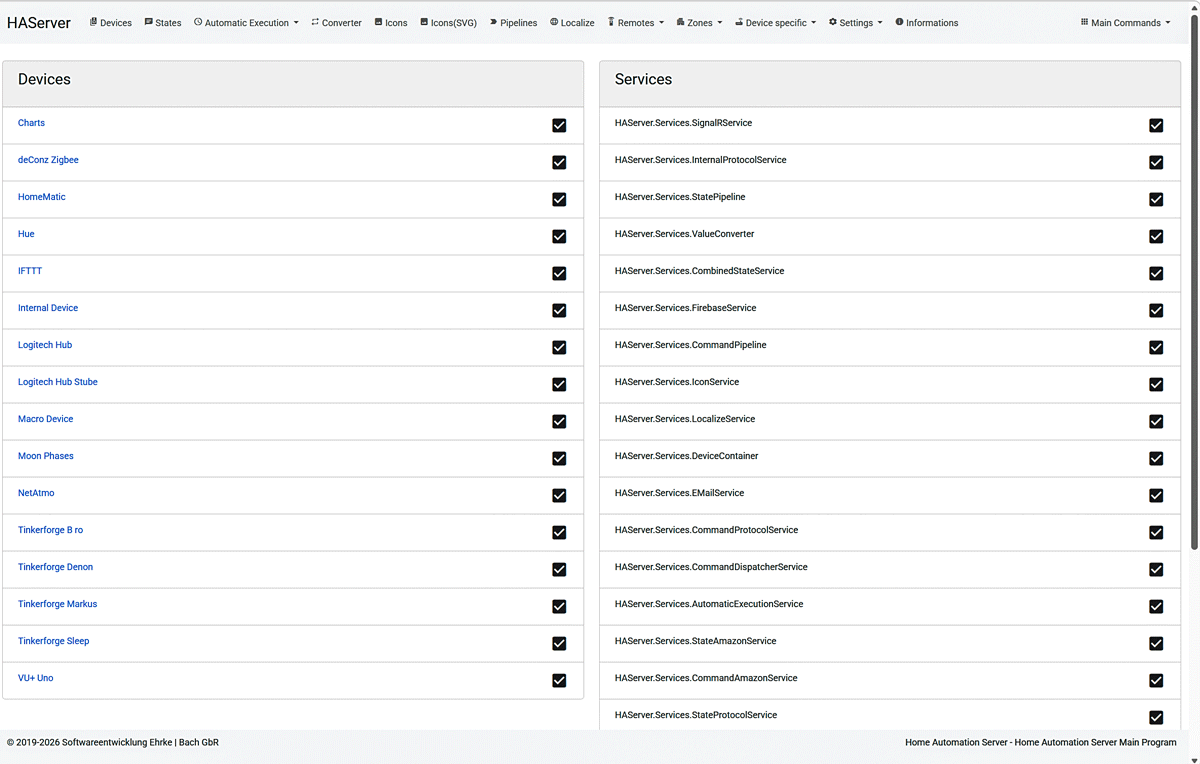Toggle the VU+ Uno checkbox

tap(559, 680)
